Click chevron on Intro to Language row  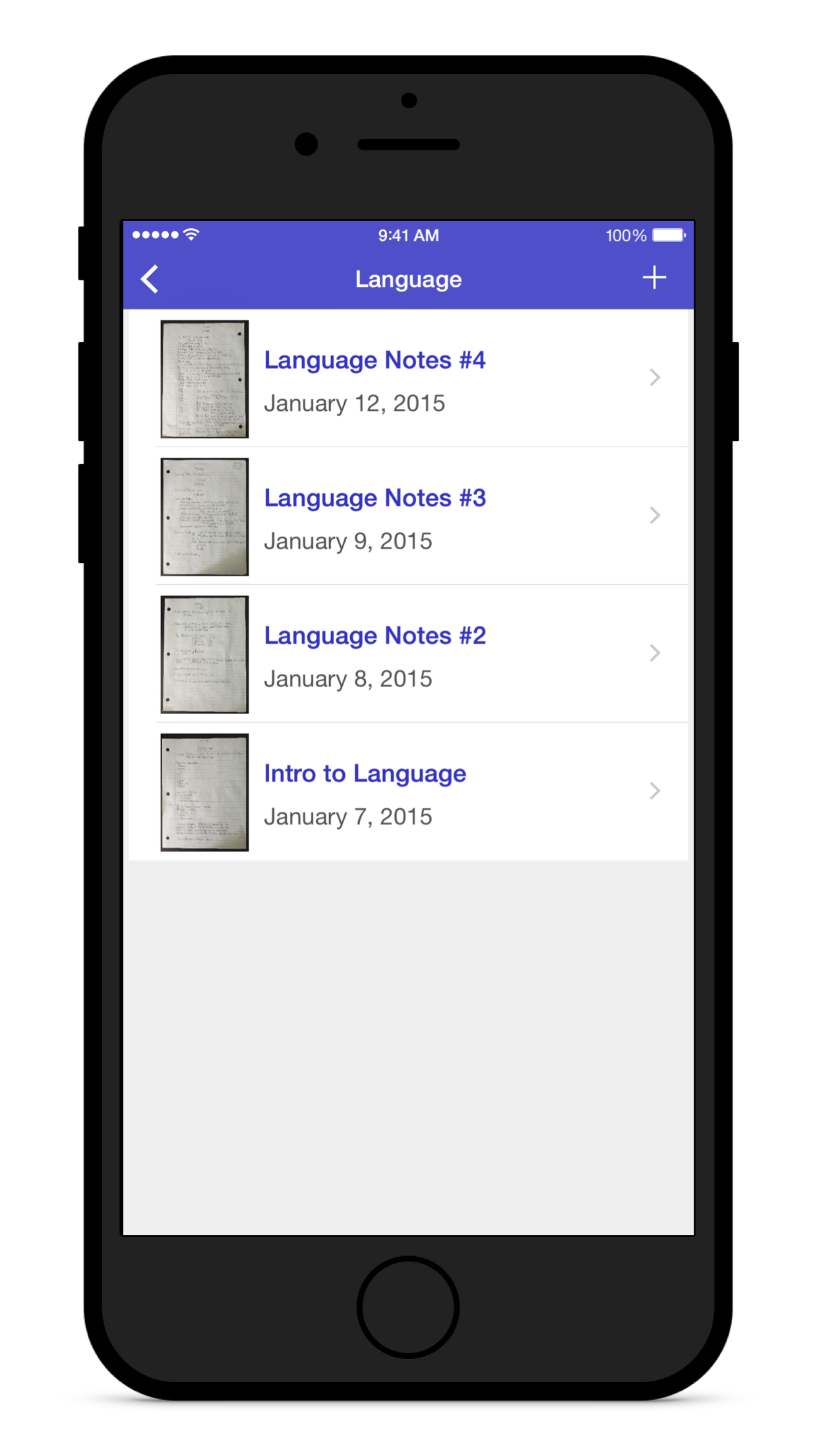pyautogui.click(x=654, y=791)
